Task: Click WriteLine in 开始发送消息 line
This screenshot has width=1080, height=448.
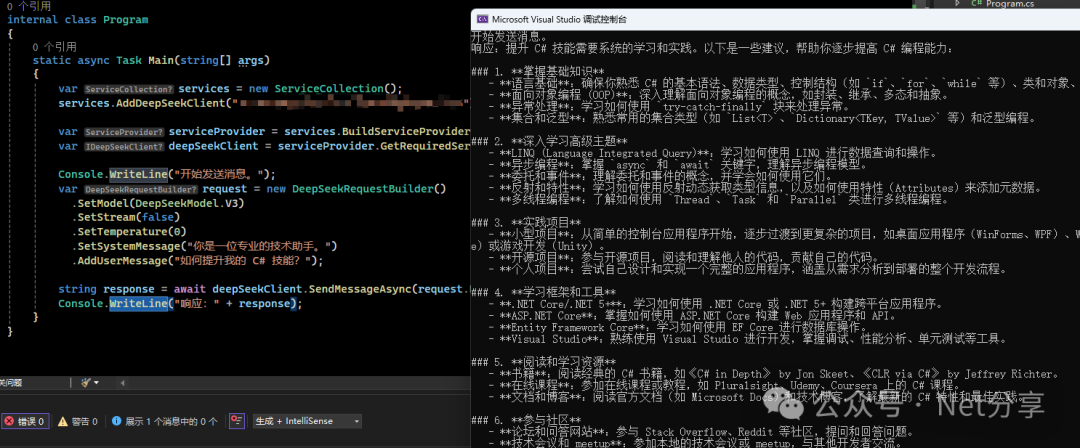Action: [x=138, y=174]
